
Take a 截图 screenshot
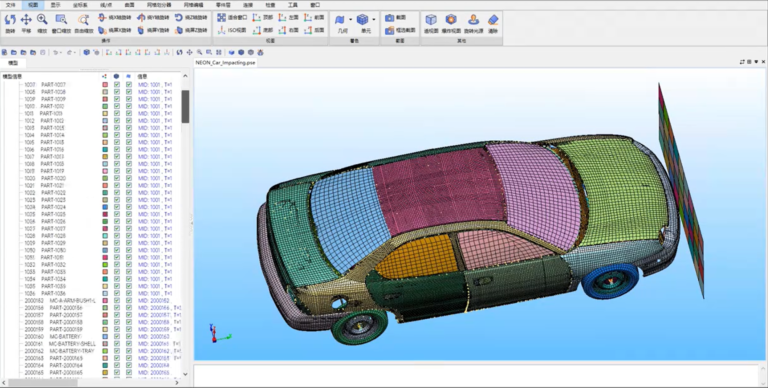[x=395, y=18]
